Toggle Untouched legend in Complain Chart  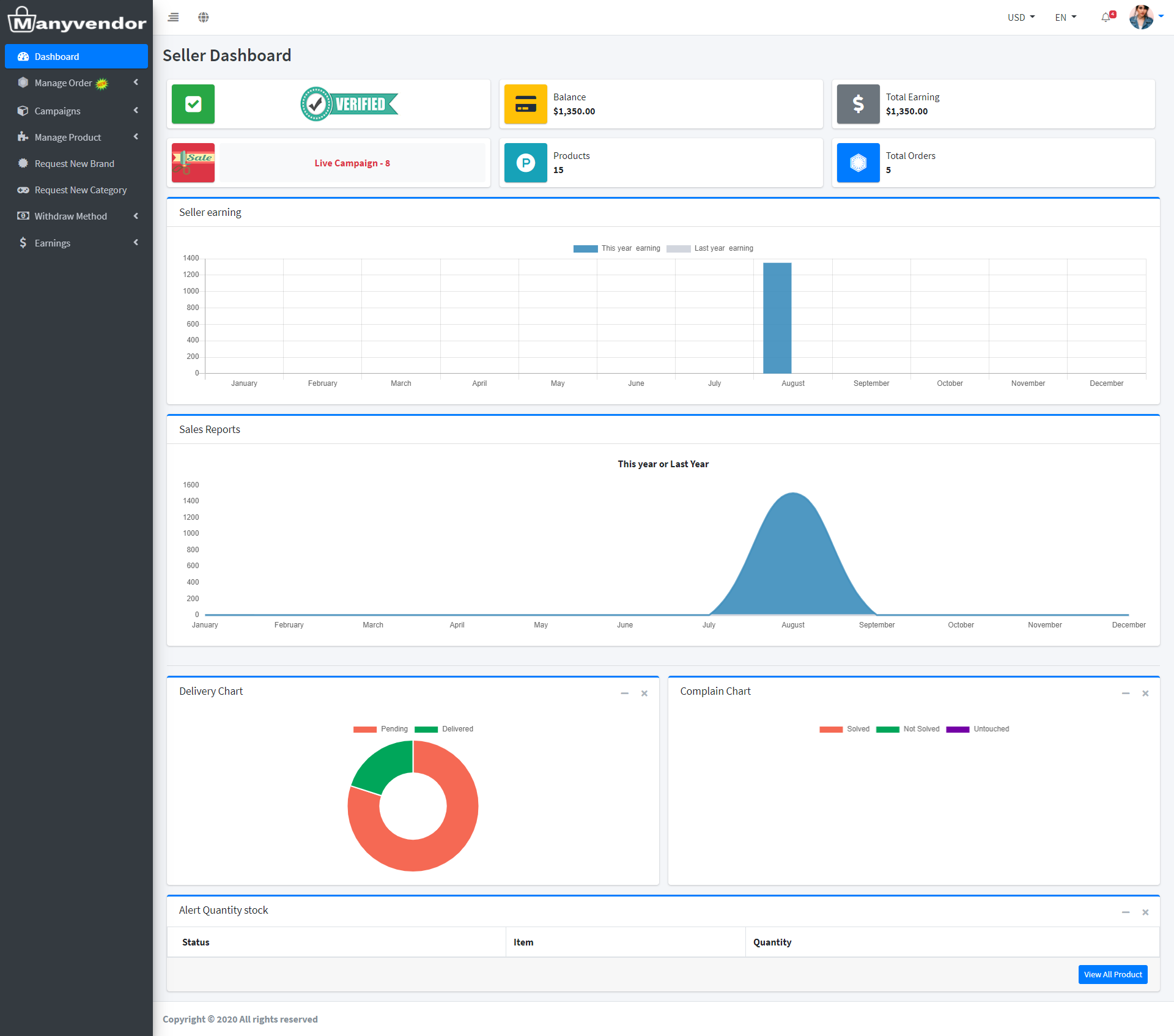[978, 729]
